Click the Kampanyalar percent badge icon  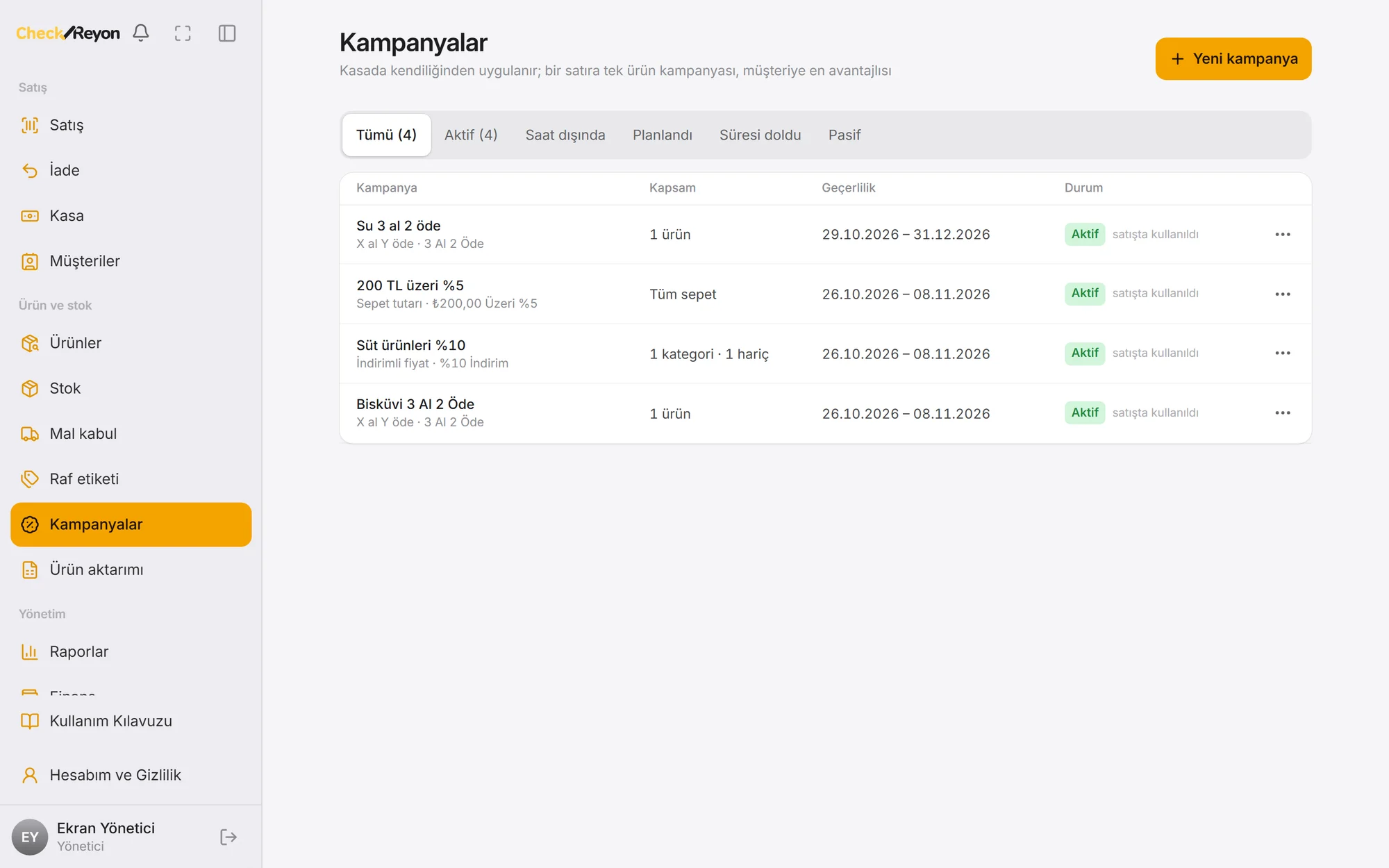click(x=30, y=524)
